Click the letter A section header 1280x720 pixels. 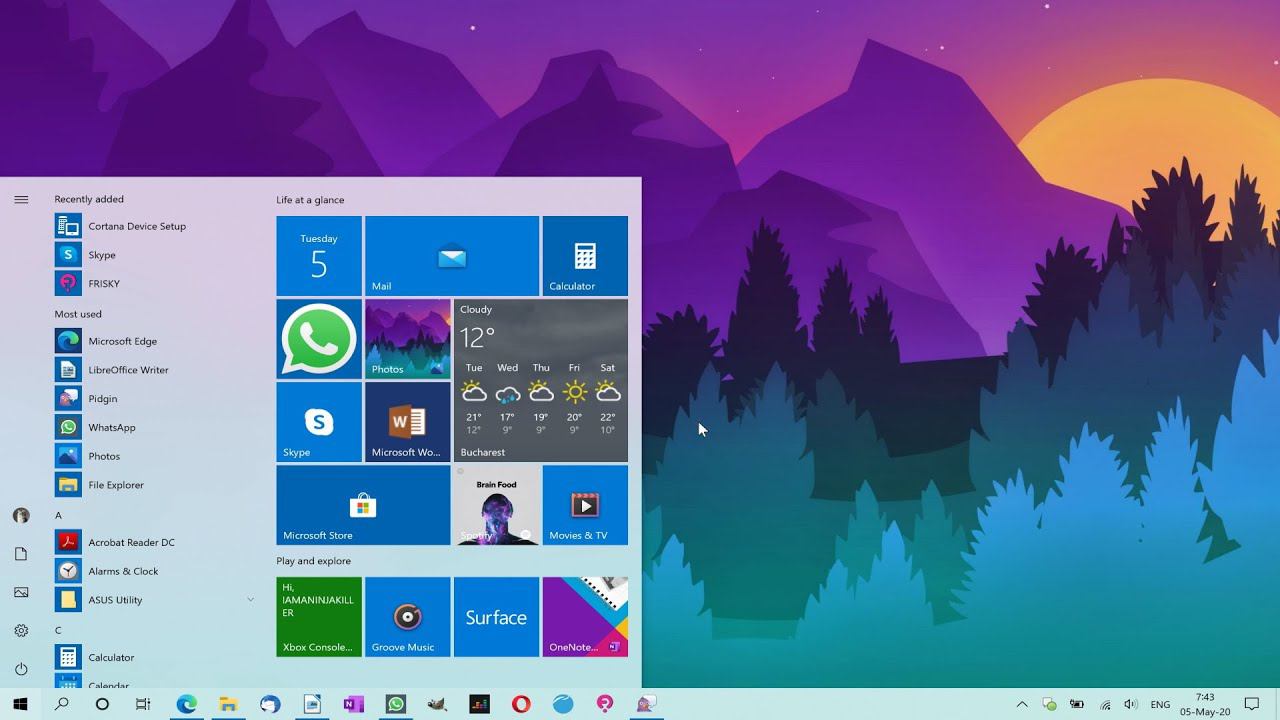(x=58, y=515)
